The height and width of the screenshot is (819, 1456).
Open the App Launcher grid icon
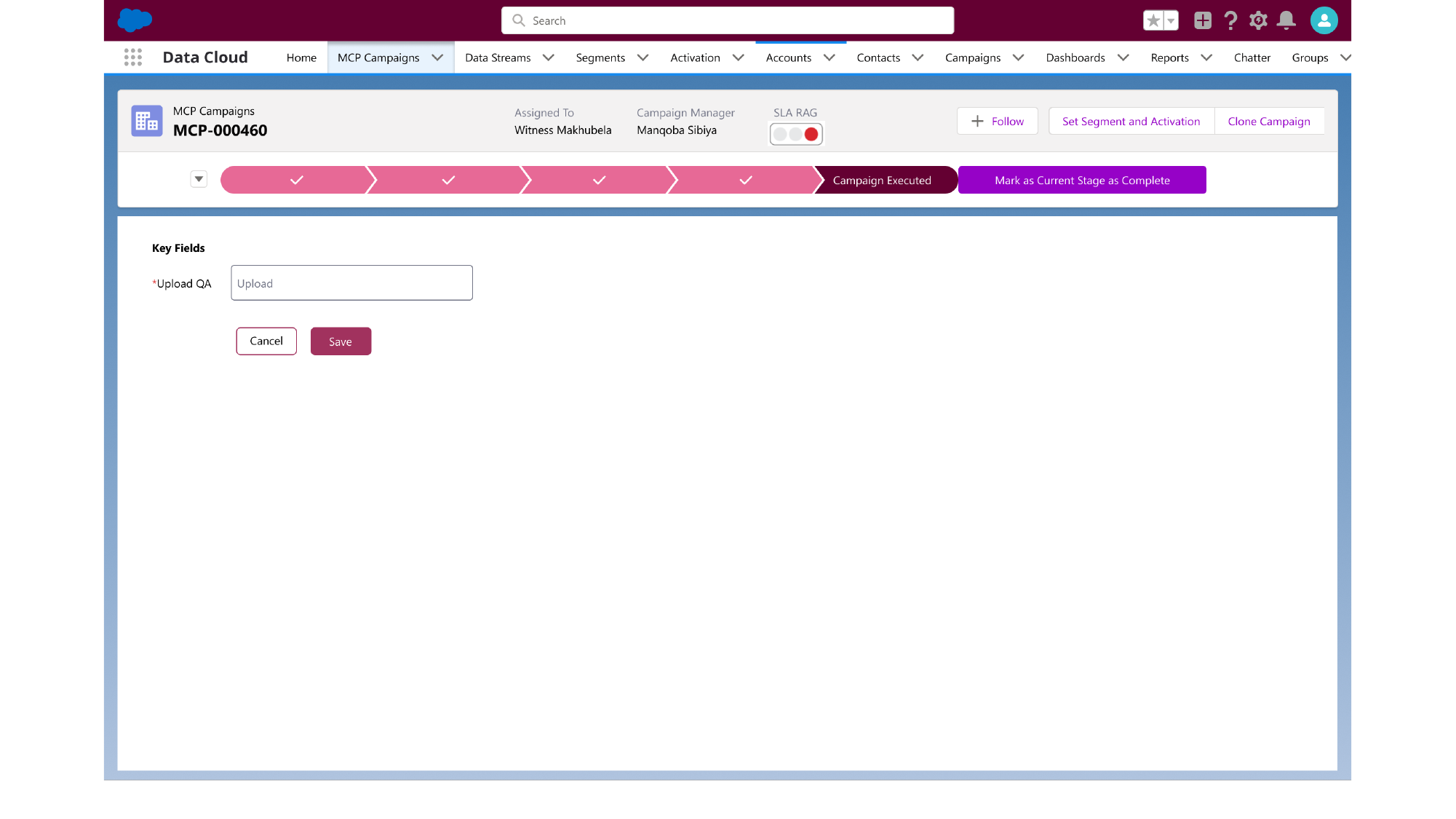tap(133, 58)
